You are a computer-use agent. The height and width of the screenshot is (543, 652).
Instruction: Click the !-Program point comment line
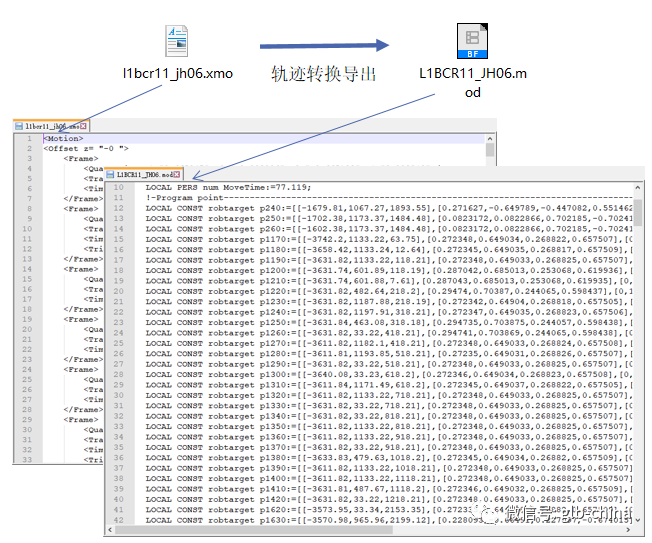389,198
